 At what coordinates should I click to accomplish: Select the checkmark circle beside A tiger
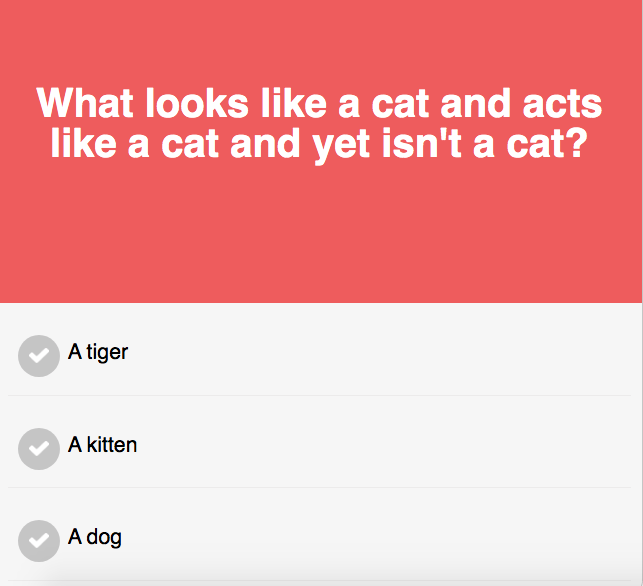coord(39,356)
